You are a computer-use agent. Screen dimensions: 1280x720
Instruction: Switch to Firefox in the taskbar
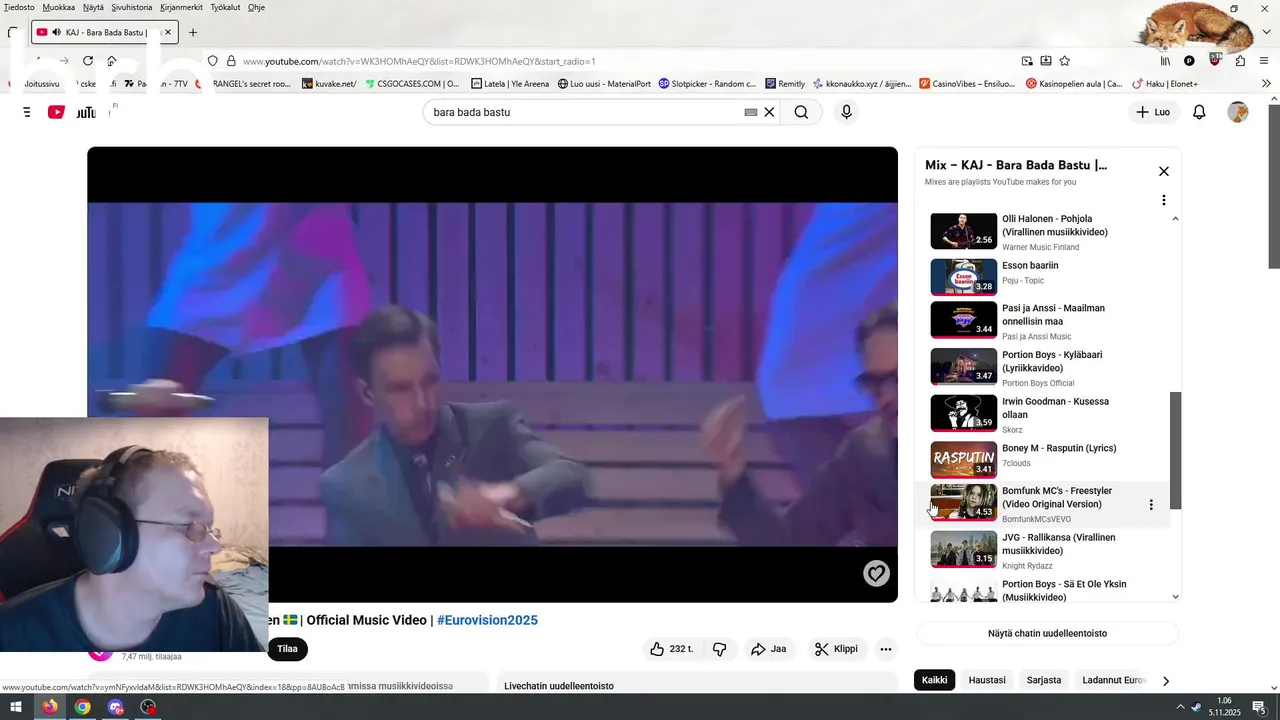(49, 707)
